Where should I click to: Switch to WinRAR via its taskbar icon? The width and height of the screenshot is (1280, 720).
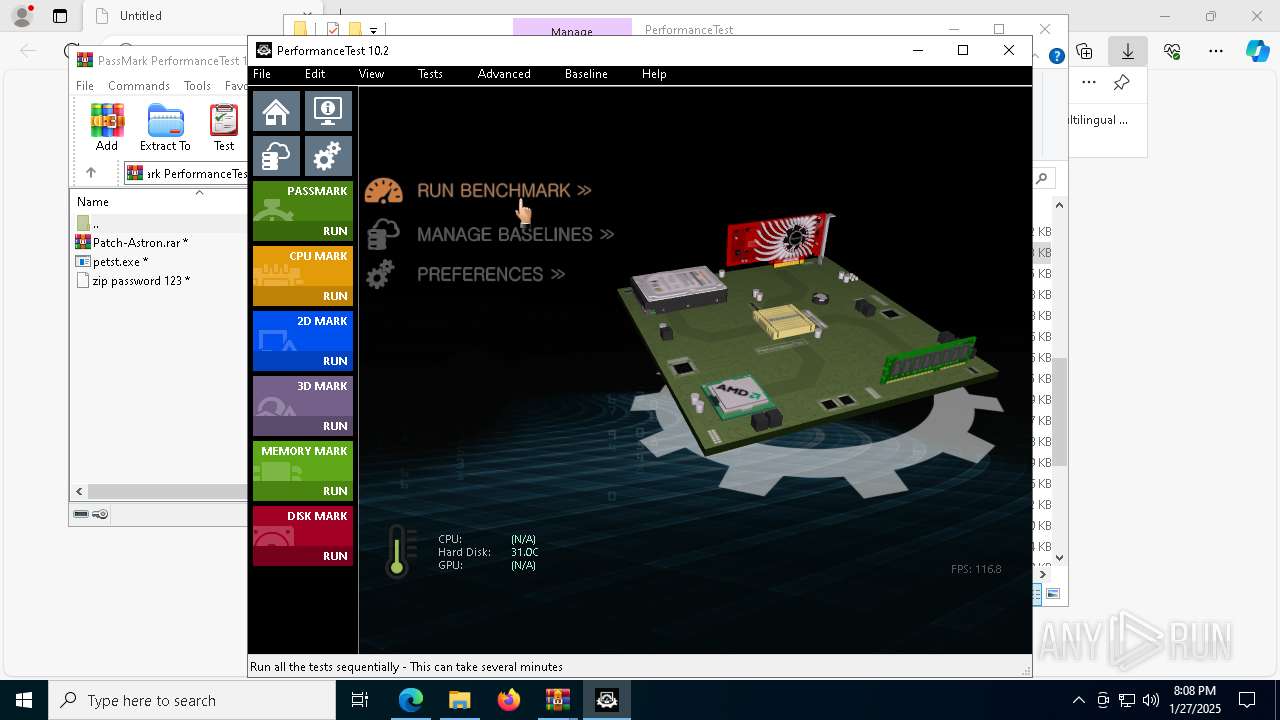[x=558, y=700]
